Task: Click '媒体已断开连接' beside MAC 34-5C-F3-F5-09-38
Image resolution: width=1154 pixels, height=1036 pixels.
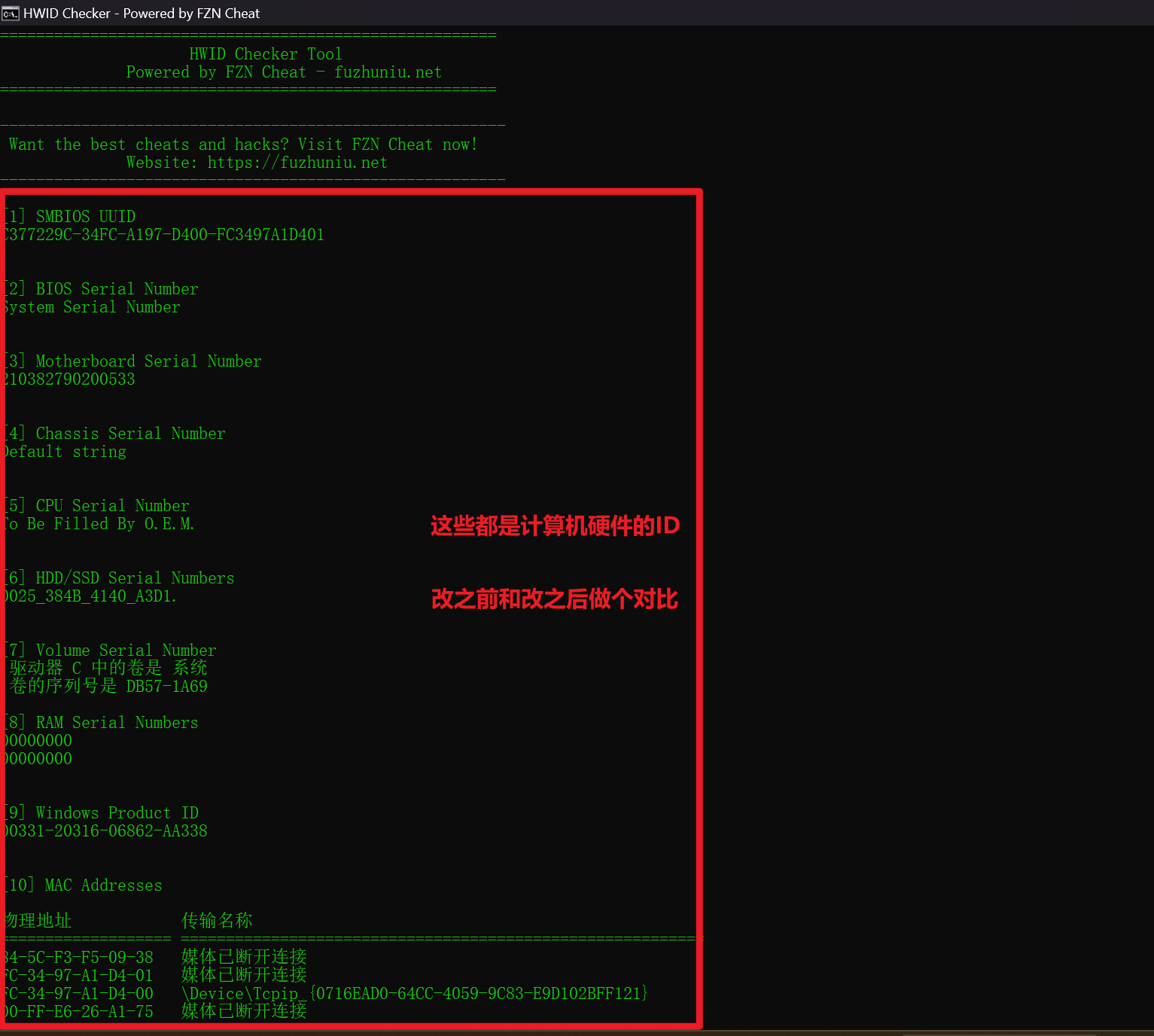Action: click(244, 957)
